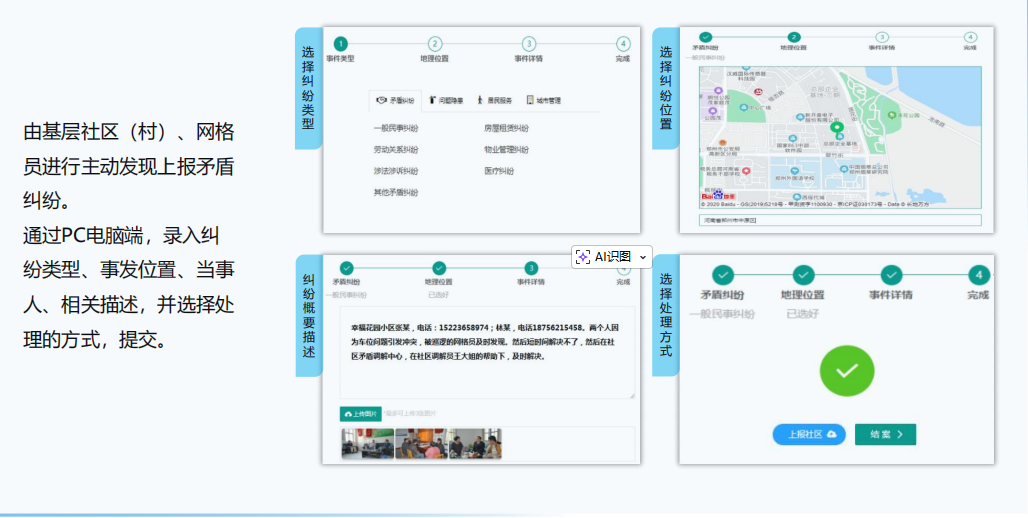Expand the AI识图 dropdown arrow
Viewport: 1028px width, 518px height.
642,257
